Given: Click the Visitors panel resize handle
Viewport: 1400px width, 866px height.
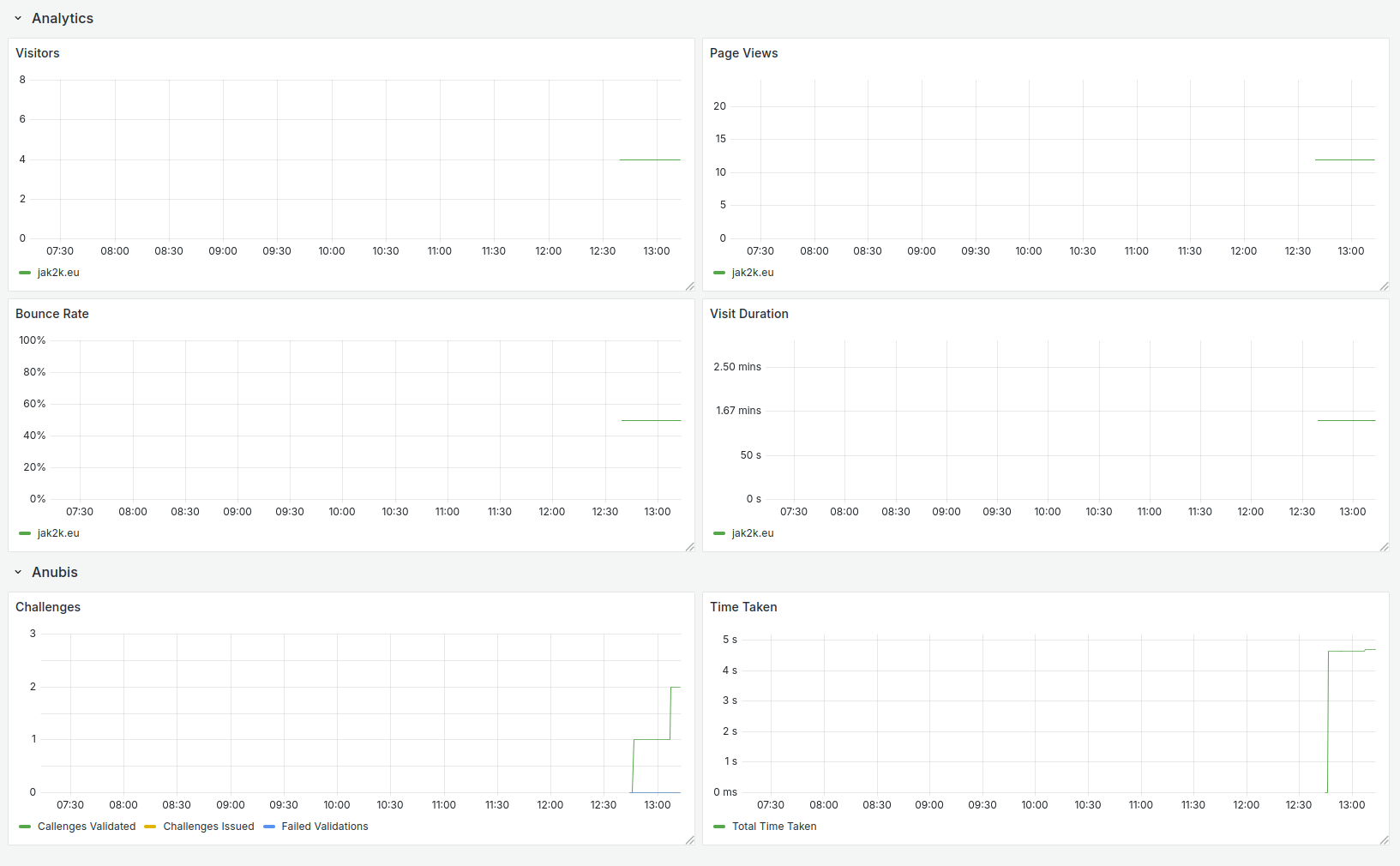Looking at the screenshot, I should pos(689,286).
